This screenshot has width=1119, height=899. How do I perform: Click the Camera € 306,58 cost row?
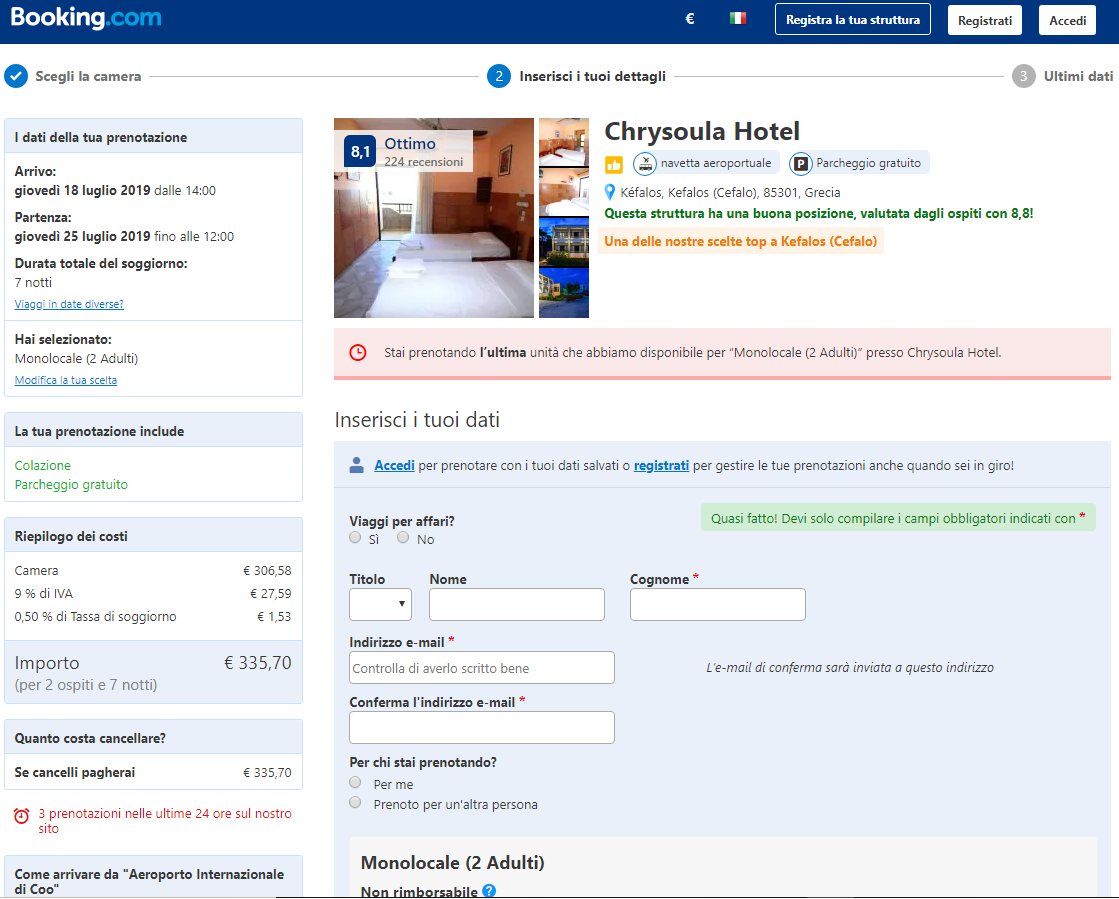(x=153, y=571)
